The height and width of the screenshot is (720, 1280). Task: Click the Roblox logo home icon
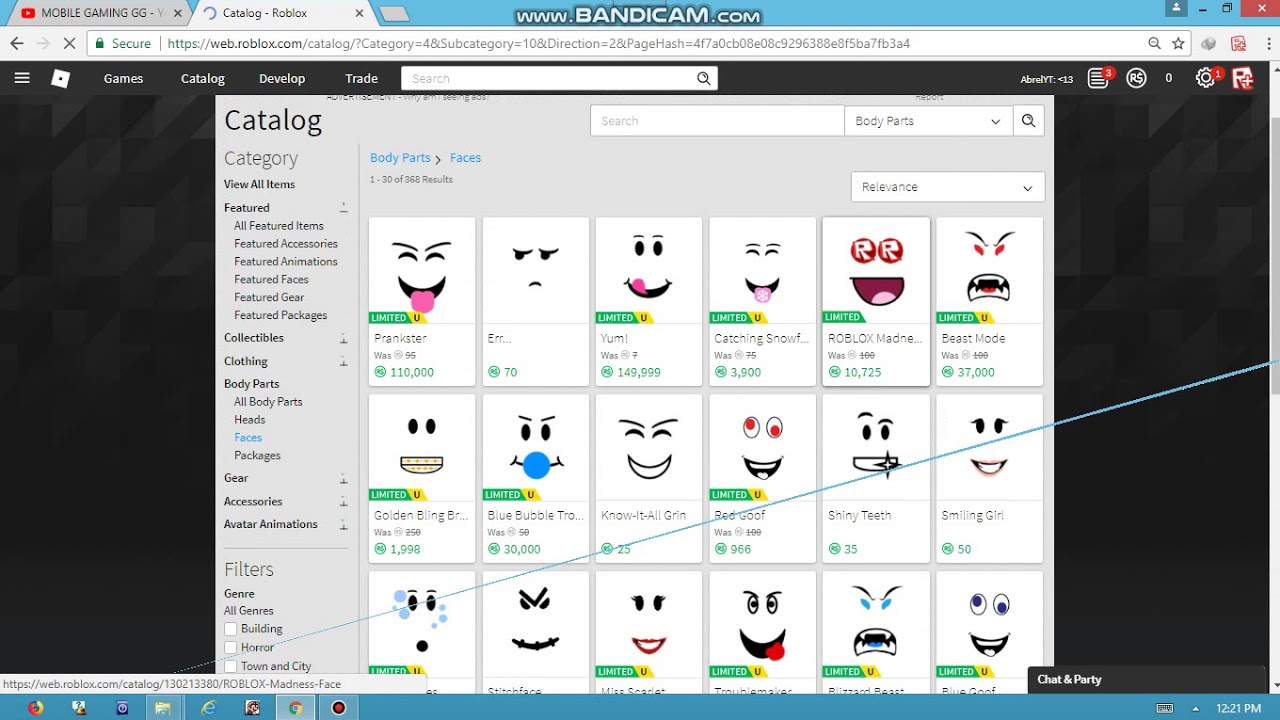pyautogui.click(x=61, y=78)
